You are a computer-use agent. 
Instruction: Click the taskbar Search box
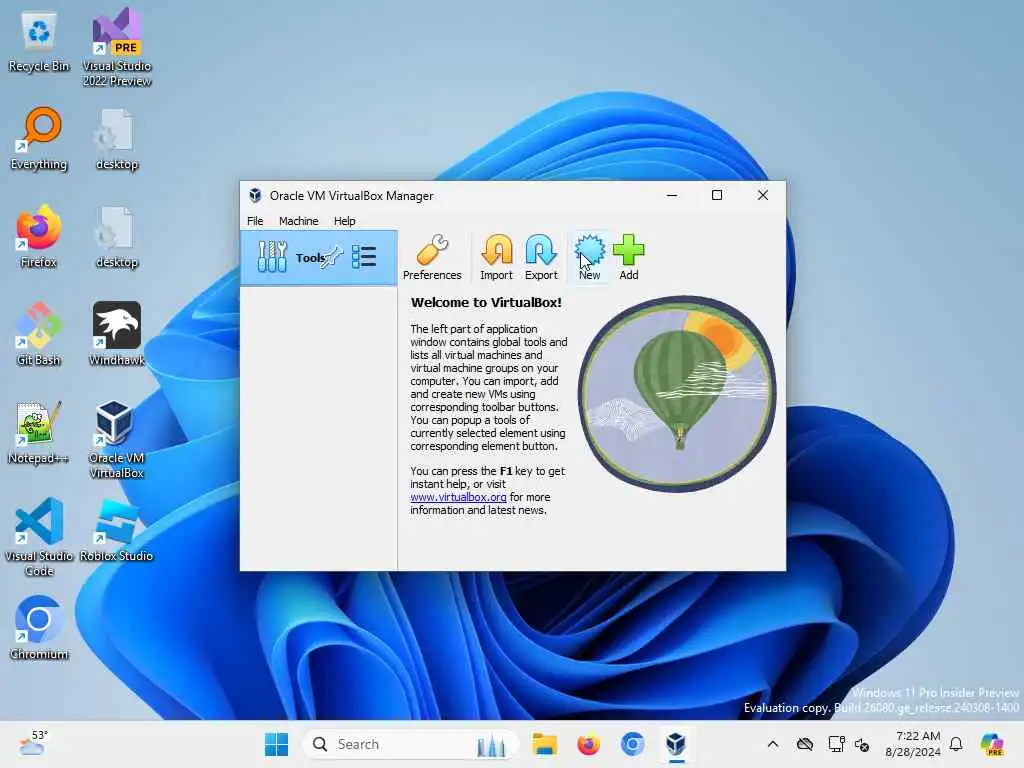(x=411, y=744)
